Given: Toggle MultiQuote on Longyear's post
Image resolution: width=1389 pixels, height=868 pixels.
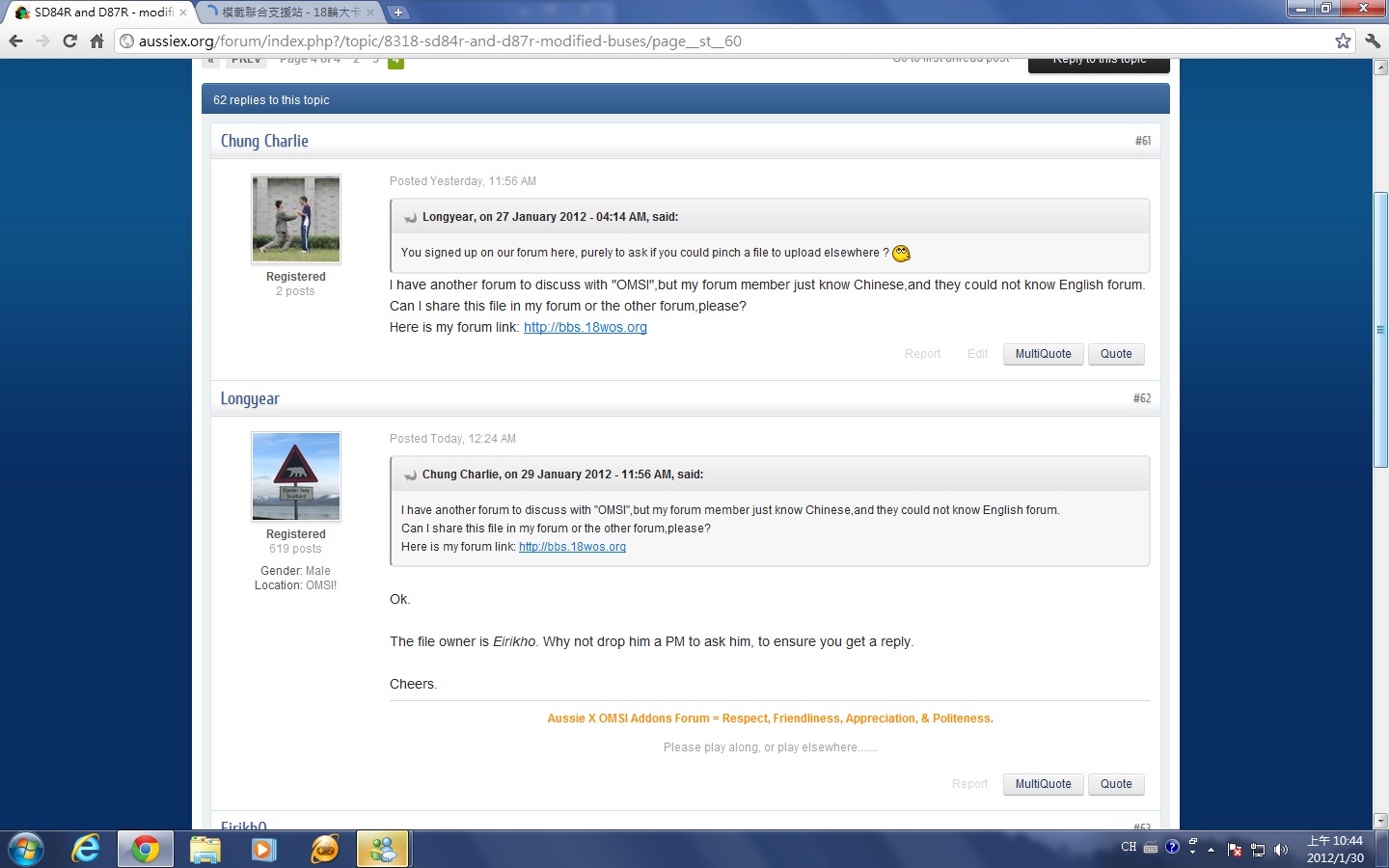Looking at the screenshot, I should coord(1043,784).
